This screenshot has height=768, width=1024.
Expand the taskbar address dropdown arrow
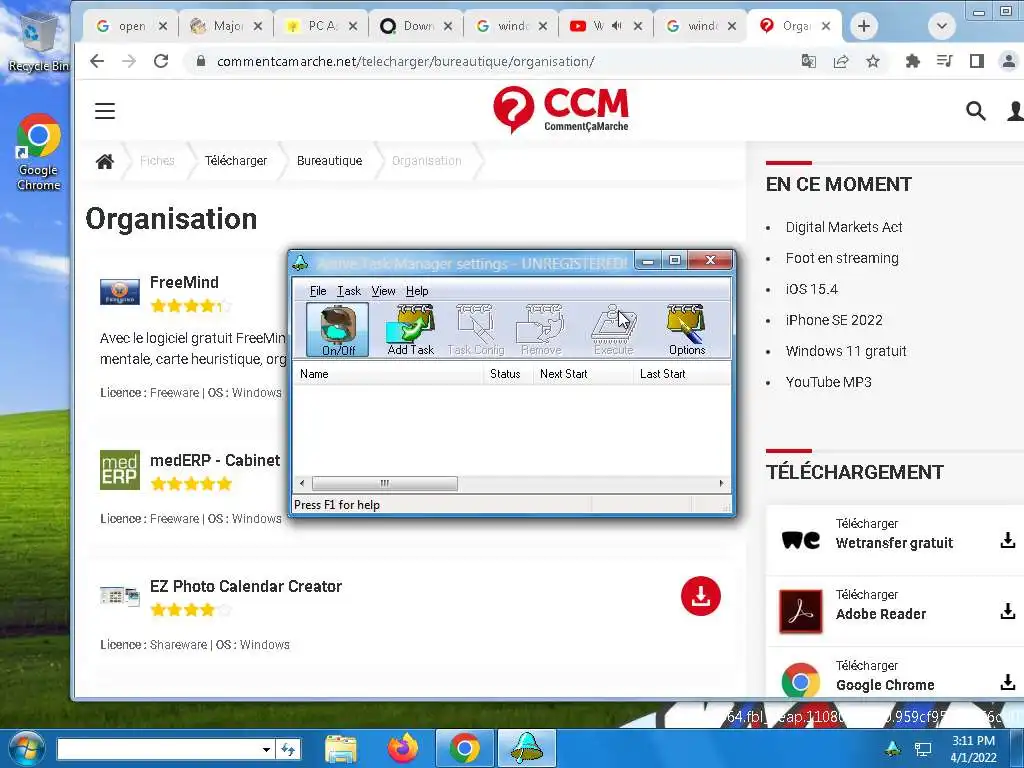(x=266, y=749)
